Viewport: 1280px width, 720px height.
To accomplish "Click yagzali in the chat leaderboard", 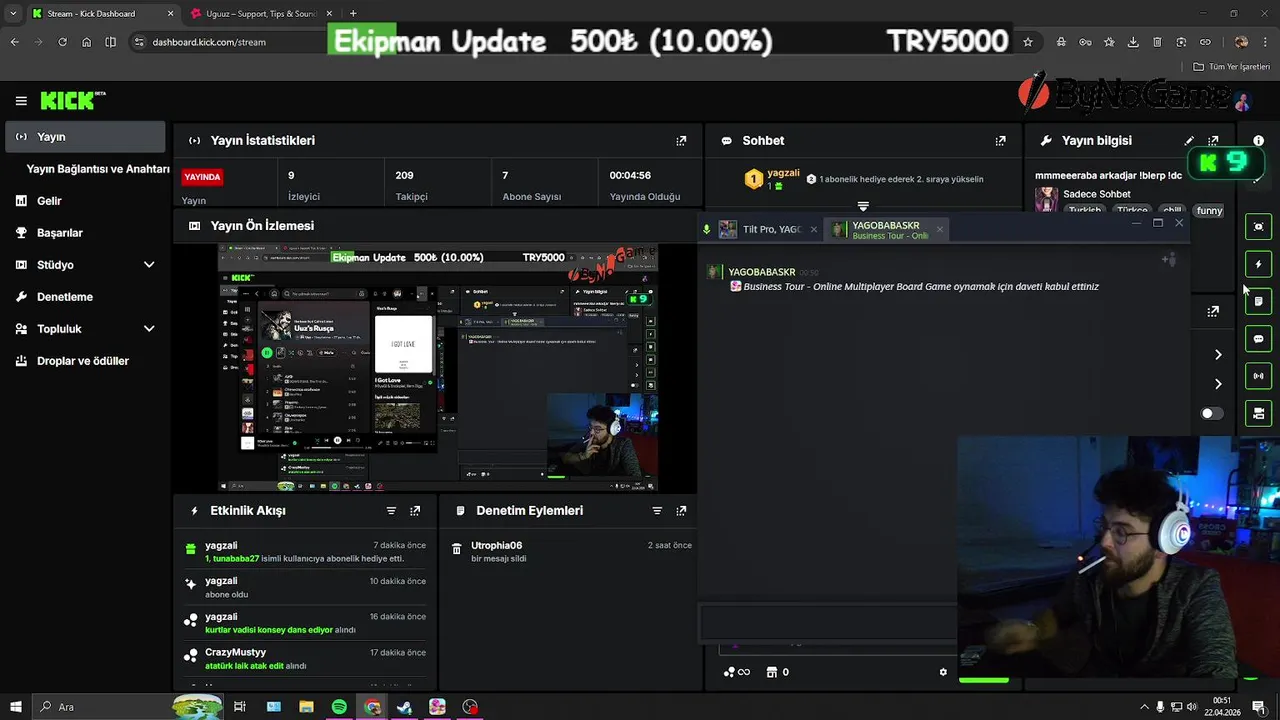I will 783,174.
